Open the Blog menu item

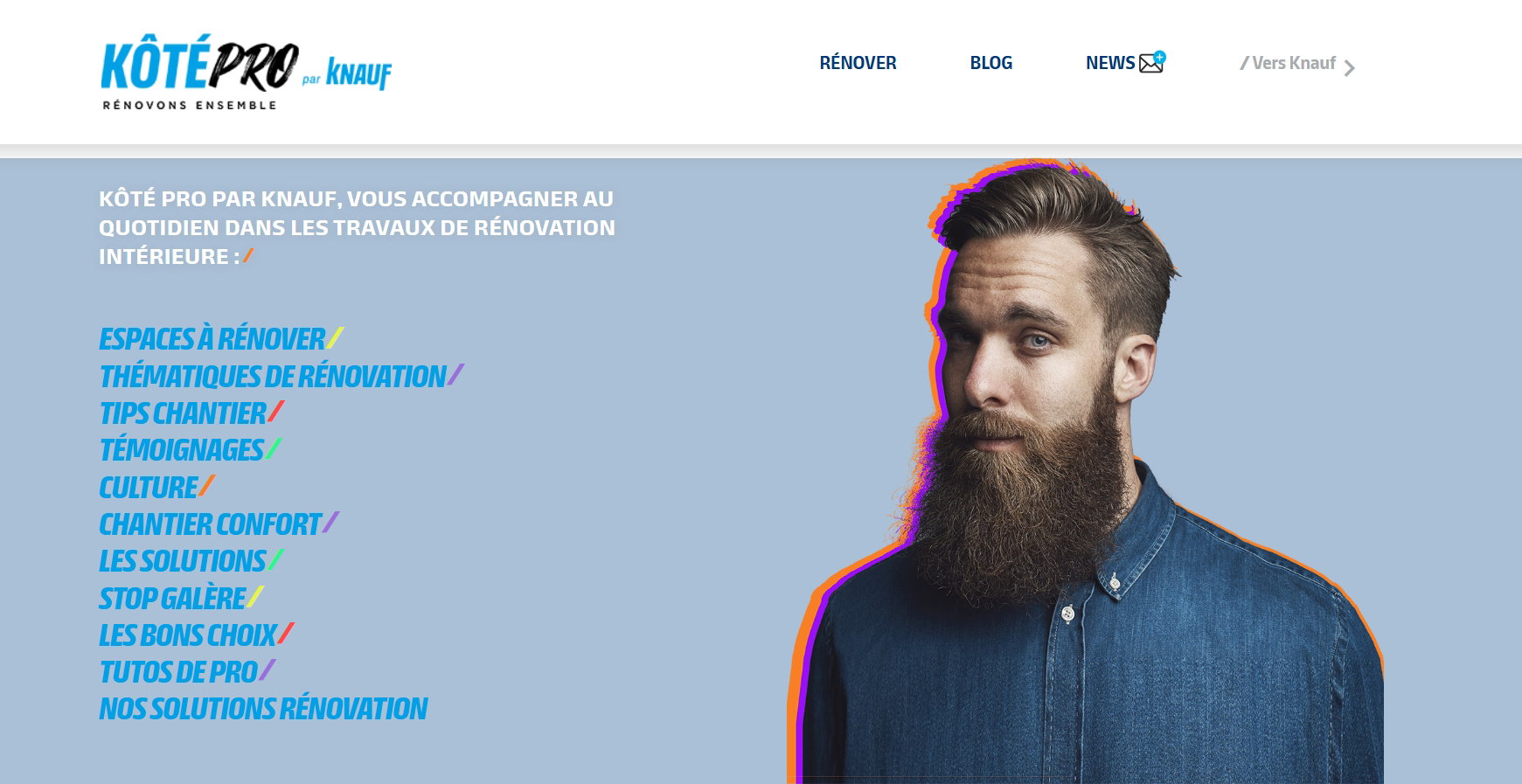tap(990, 63)
